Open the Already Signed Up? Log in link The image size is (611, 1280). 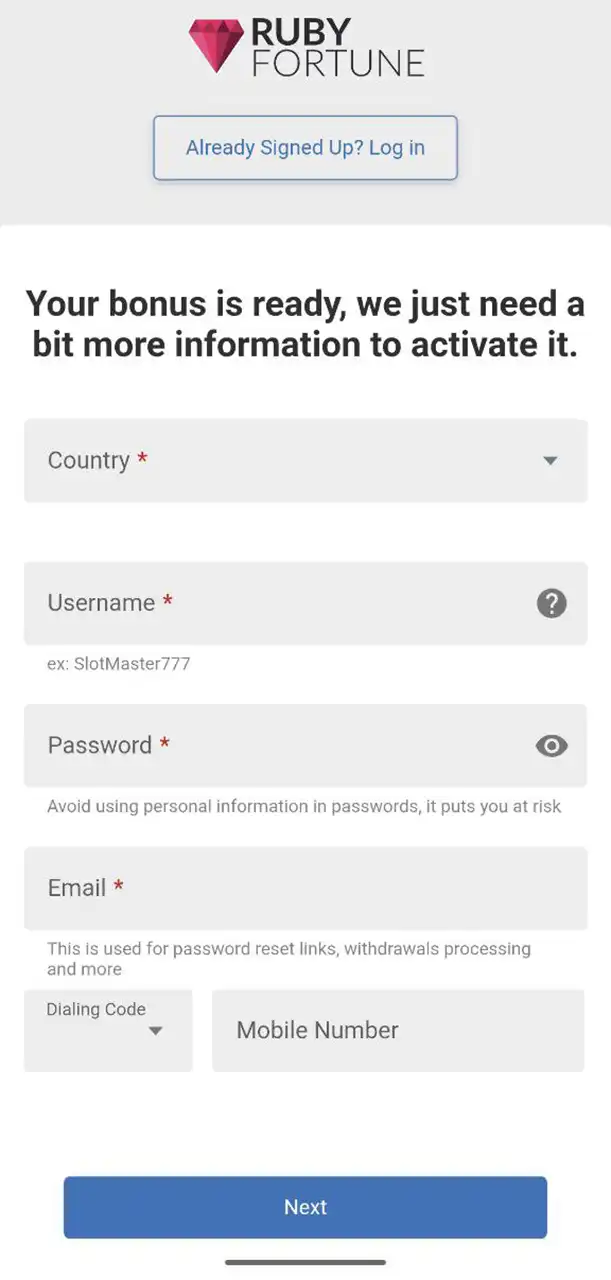click(x=305, y=148)
